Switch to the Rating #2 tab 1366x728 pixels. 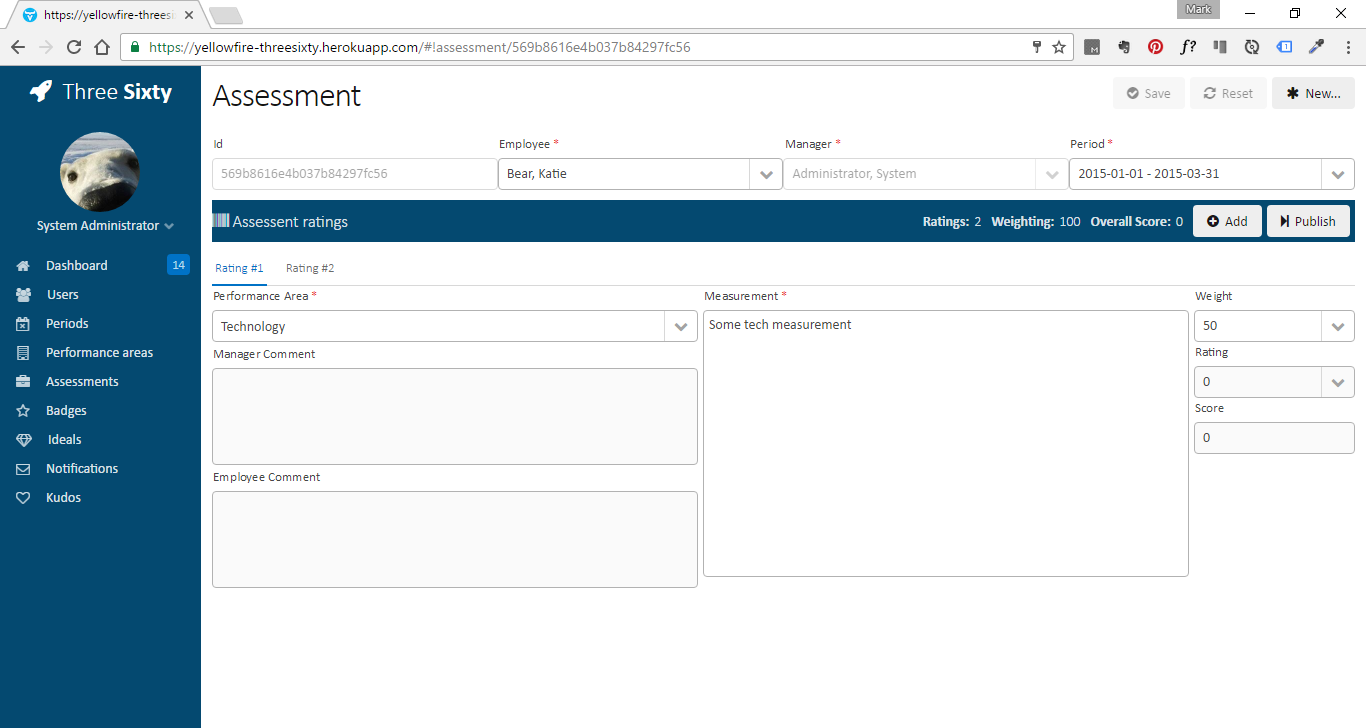pyautogui.click(x=310, y=268)
